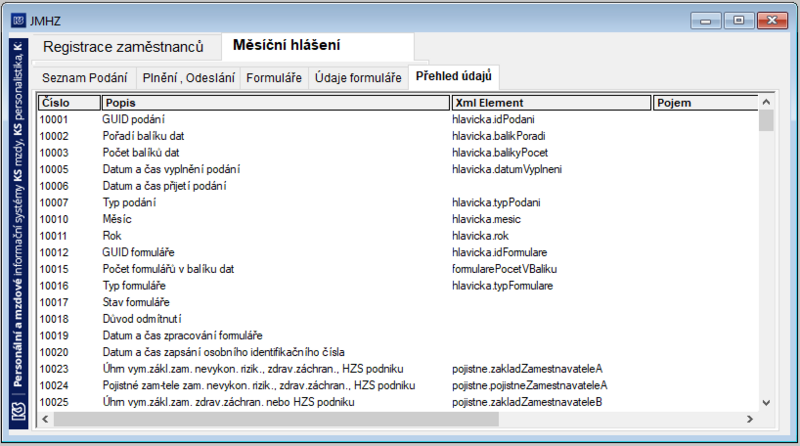Image resolution: width=800 pixels, height=446 pixels.
Task: Switch to the Formuláře tab
Action: click(x=274, y=78)
